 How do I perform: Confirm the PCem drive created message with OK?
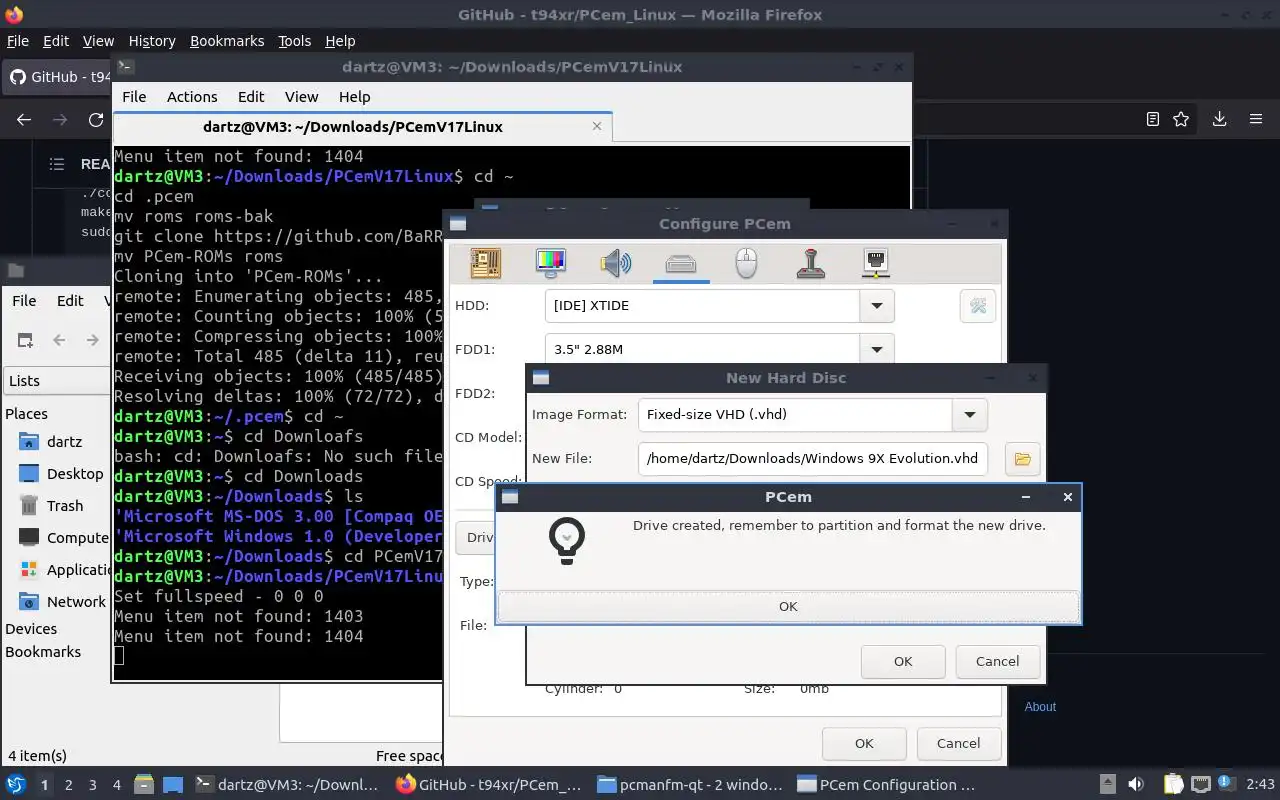(788, 607)
